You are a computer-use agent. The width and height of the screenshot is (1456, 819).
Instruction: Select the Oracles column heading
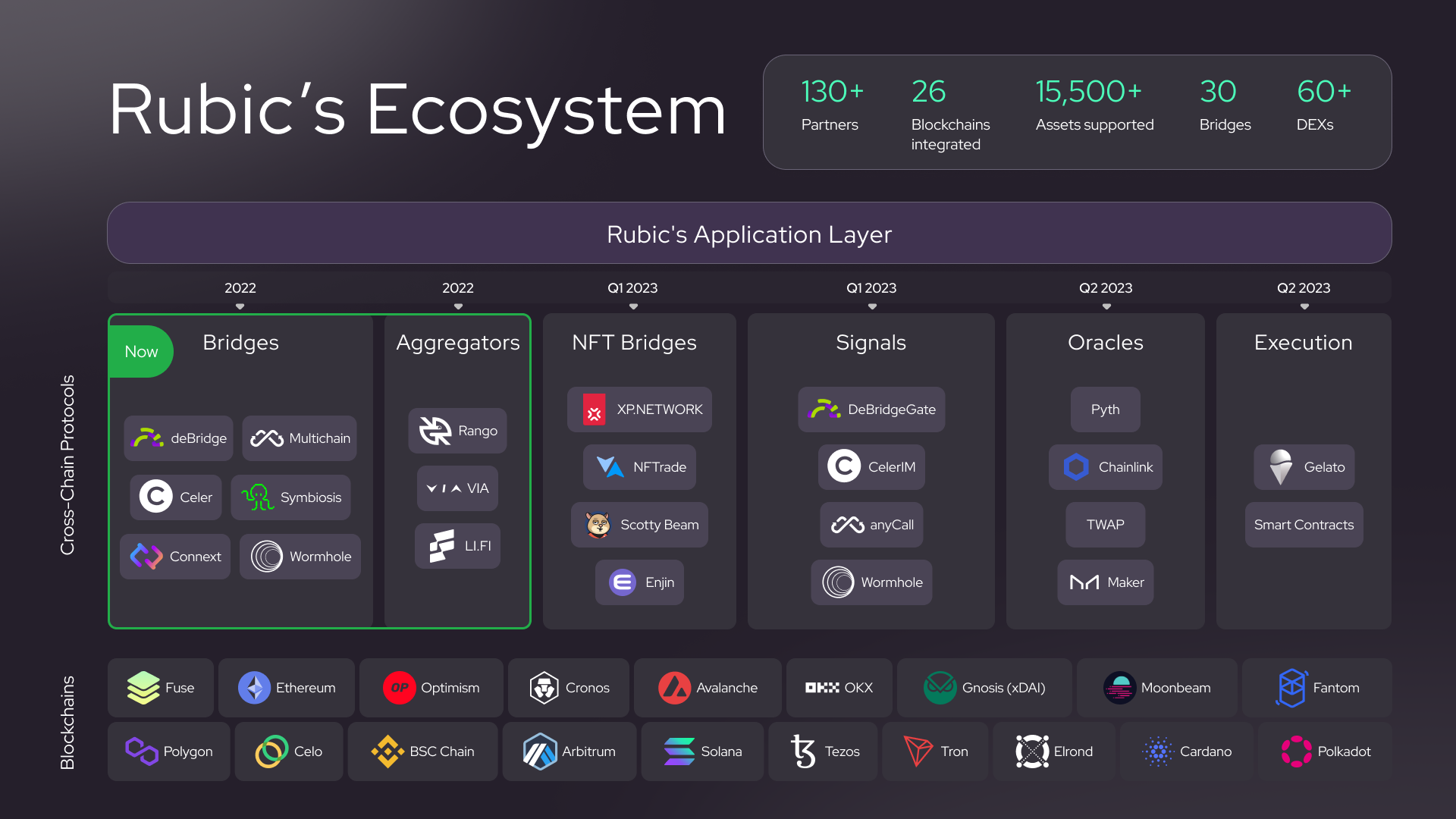pyautogui.click(x=1105, y=343)
